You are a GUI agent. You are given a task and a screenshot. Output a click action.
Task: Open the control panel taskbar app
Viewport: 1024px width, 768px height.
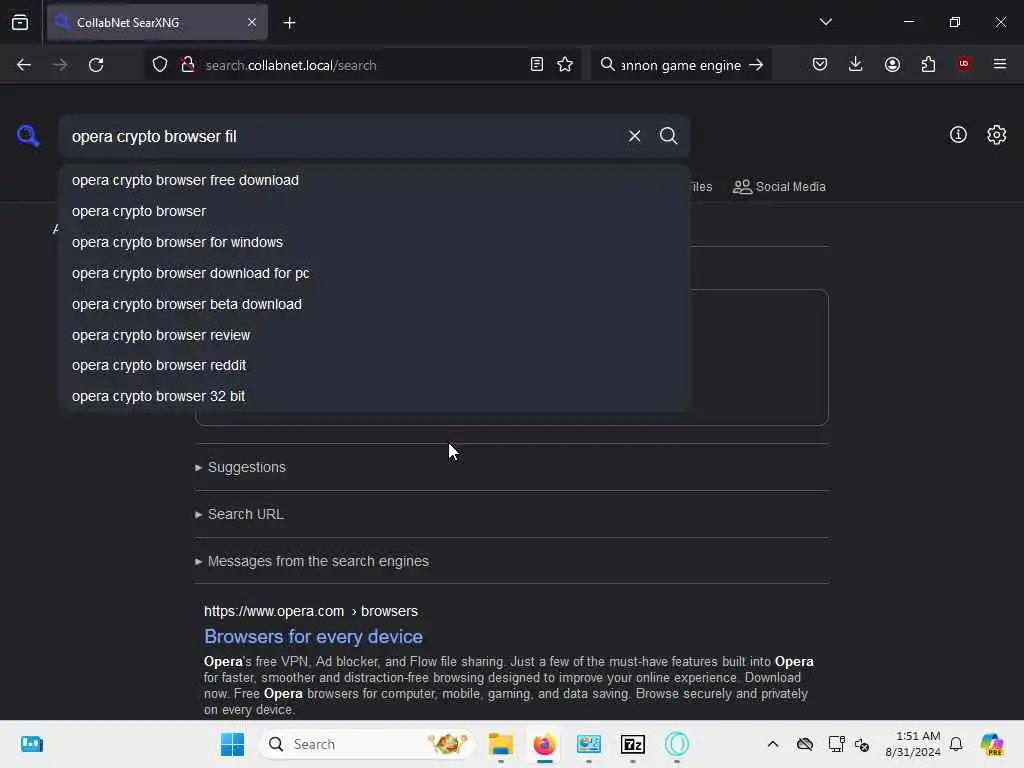pos(588,744)
